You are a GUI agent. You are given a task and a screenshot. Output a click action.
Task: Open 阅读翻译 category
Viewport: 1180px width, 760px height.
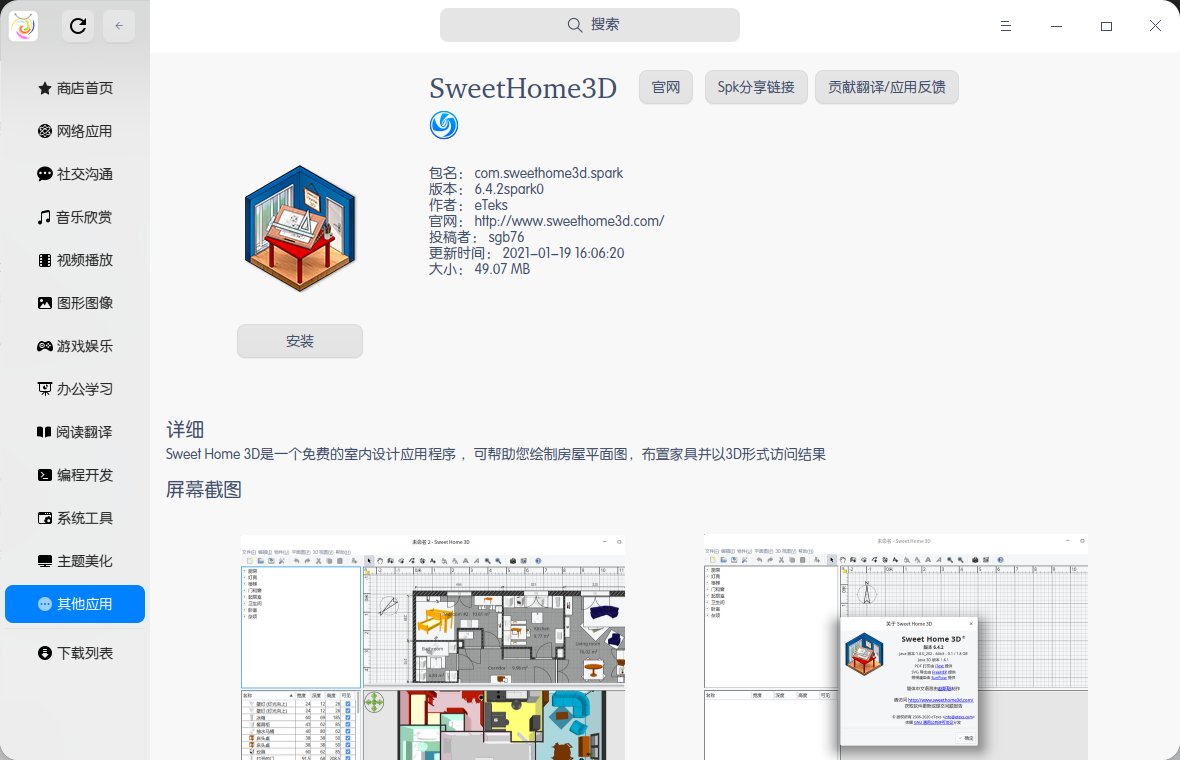[x=75, y=432]
